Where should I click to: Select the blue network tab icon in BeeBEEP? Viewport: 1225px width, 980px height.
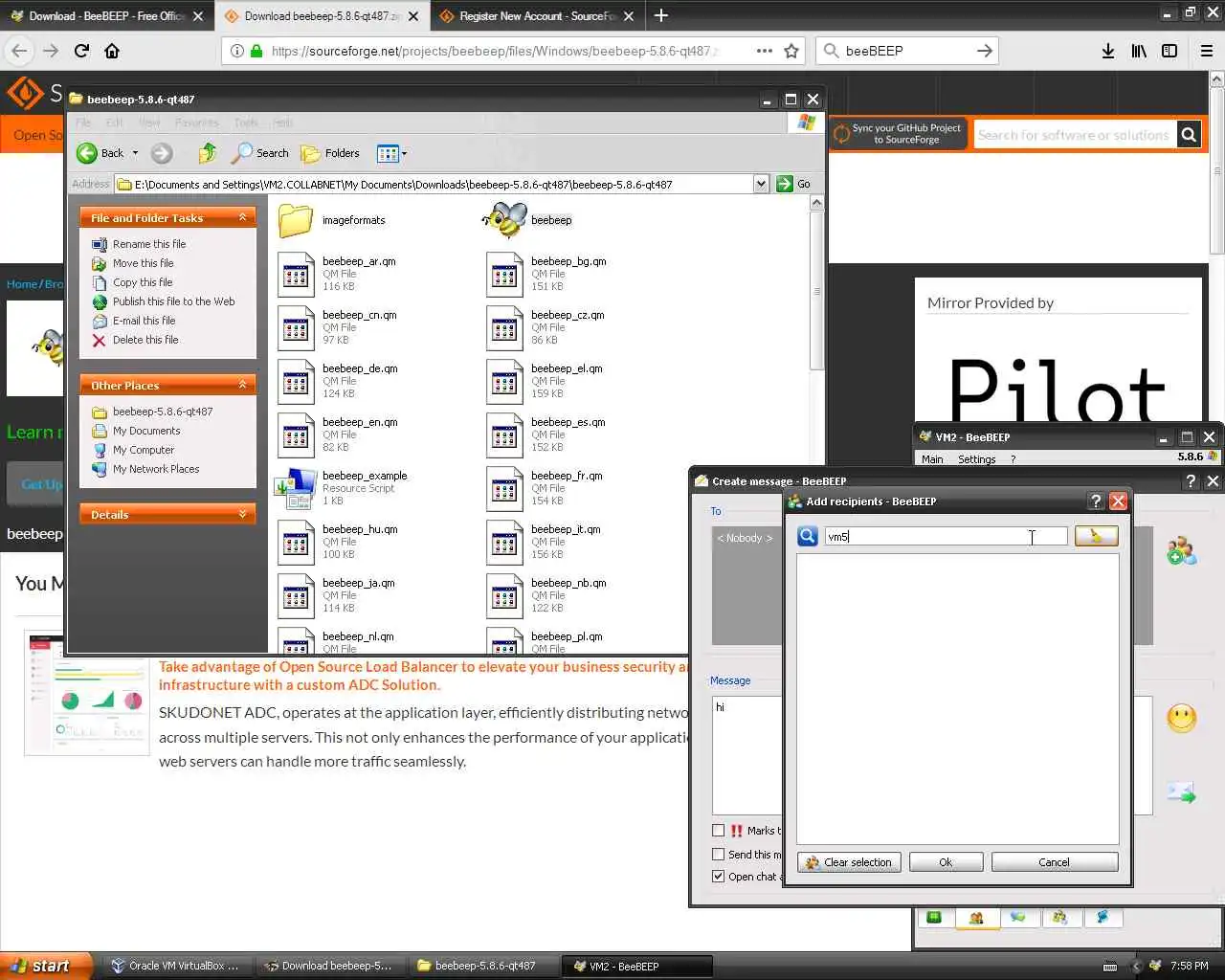click(x=1102, y=917)
